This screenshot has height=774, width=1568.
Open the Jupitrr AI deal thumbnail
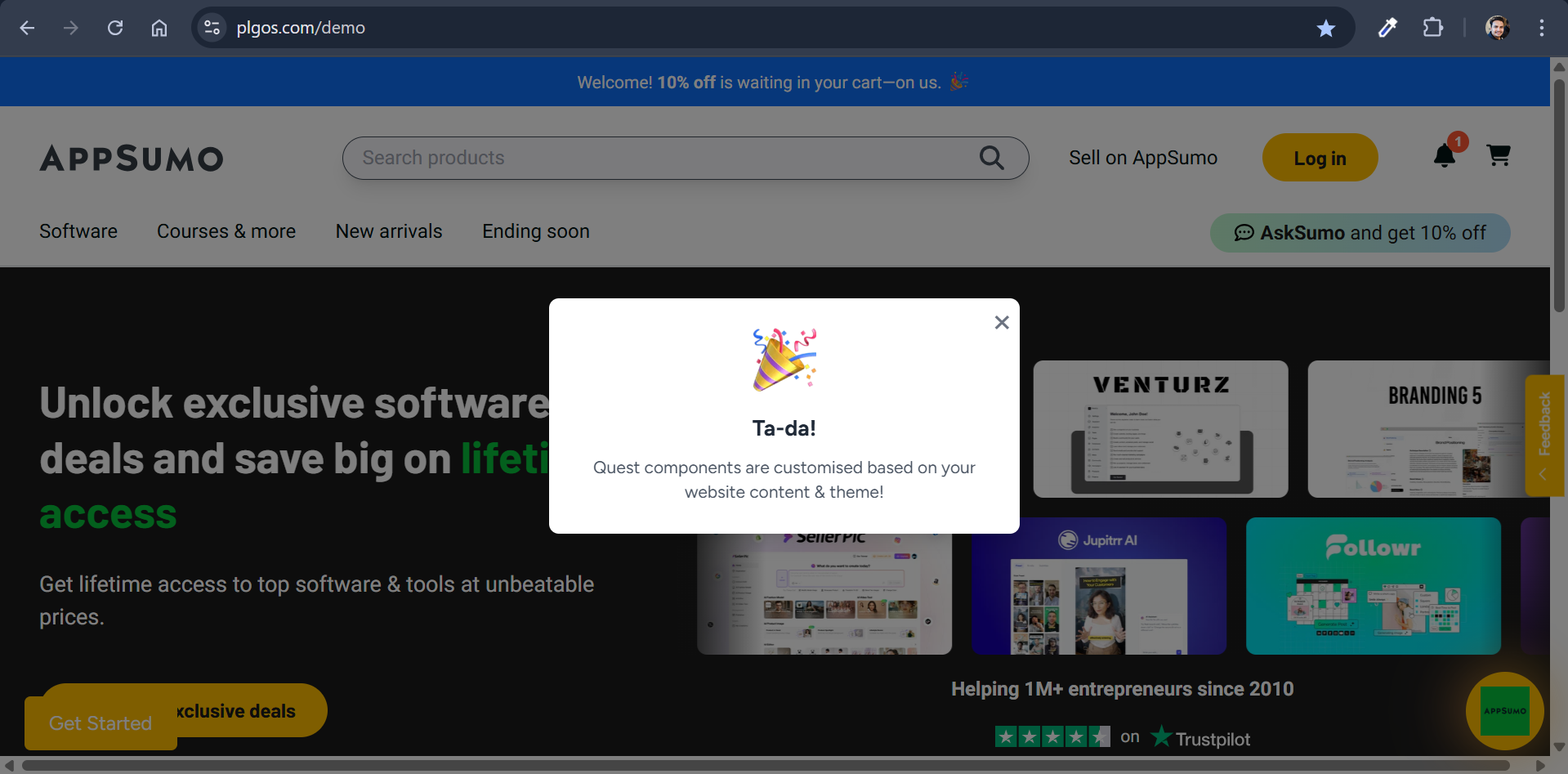1099,586
